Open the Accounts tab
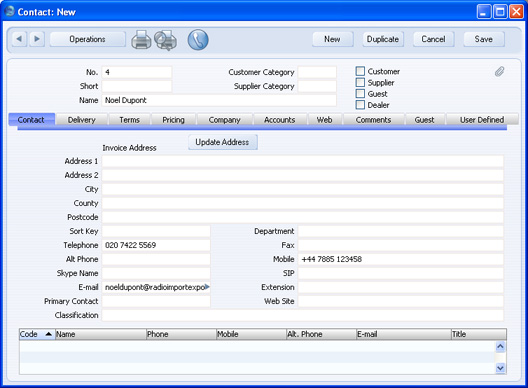 coord(279,120)
